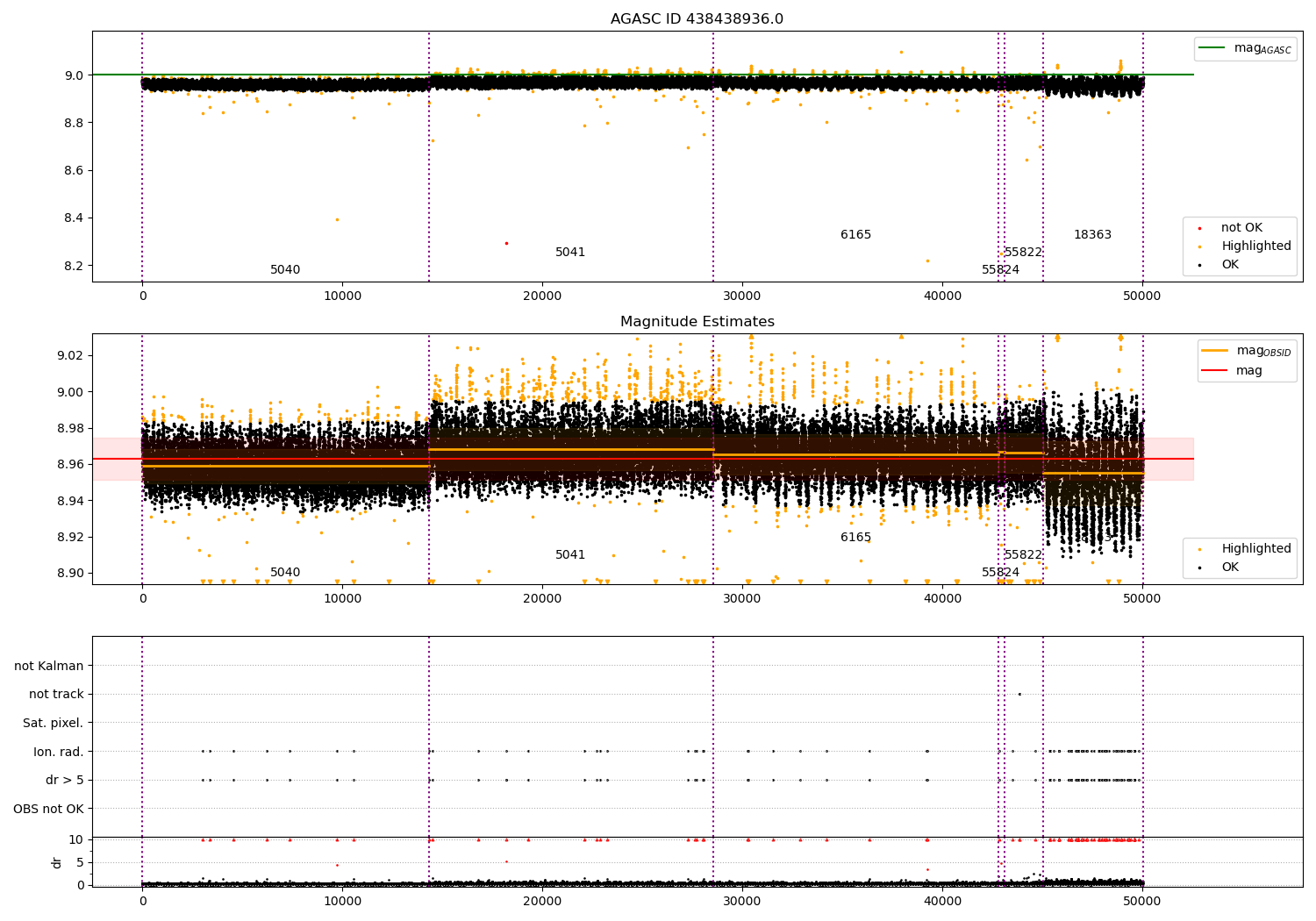Click x-axis tick 10000 under the dr plot
The height and width of the screenshot is (921, 1316).
(342, 900)
